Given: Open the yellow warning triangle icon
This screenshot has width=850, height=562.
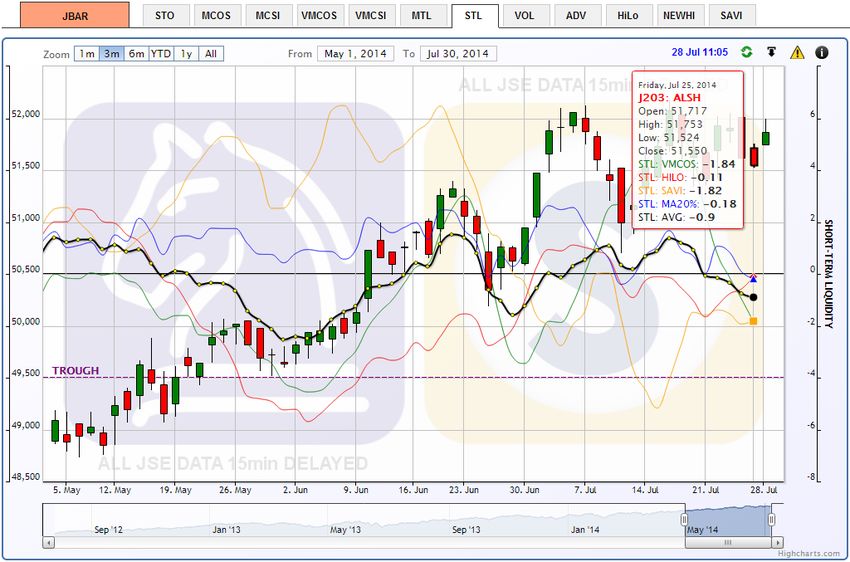Looking at the screenshot, I should click(797, 53).
